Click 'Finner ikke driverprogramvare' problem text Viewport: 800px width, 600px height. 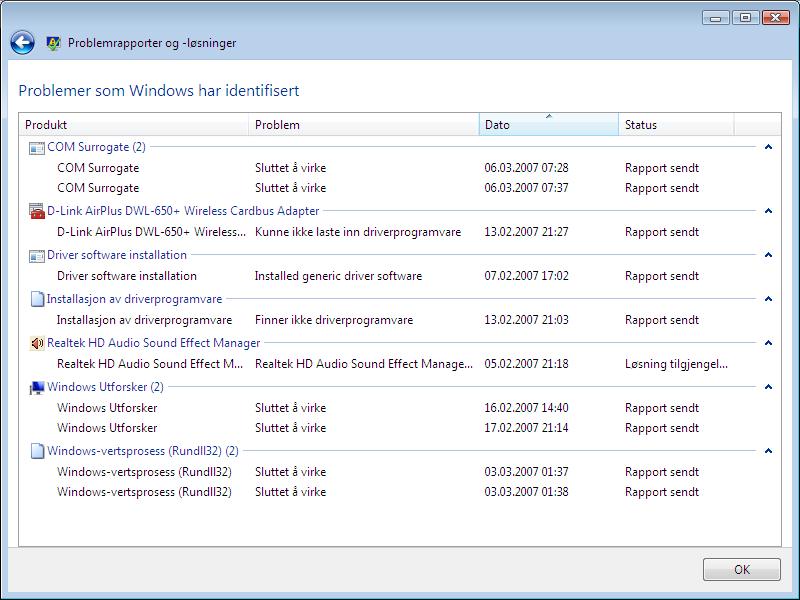tap(334, 320)
